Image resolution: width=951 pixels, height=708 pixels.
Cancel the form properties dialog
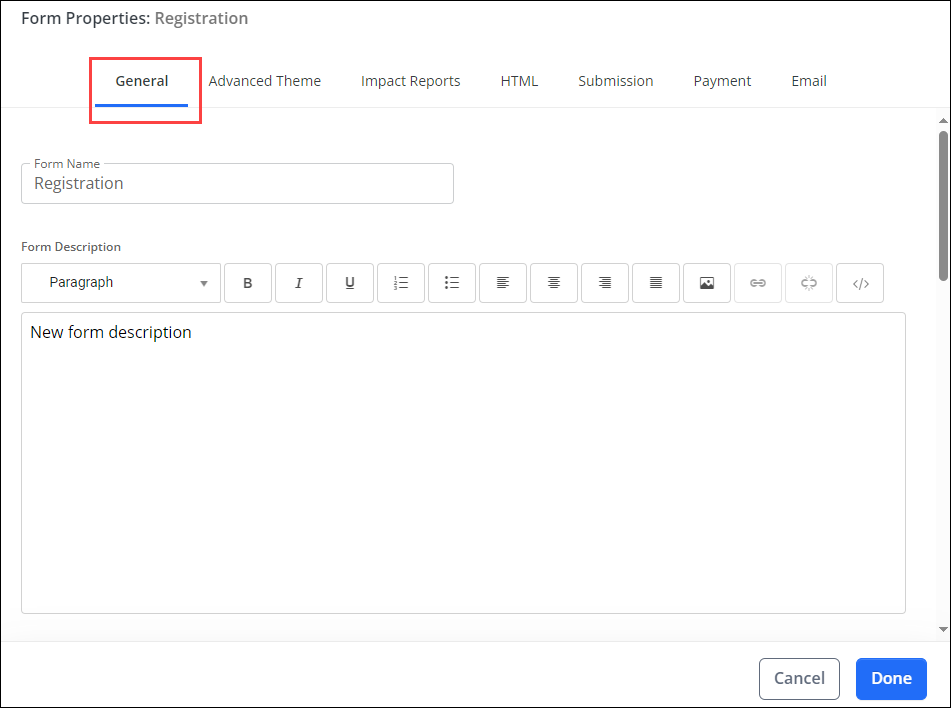[799, 678]
